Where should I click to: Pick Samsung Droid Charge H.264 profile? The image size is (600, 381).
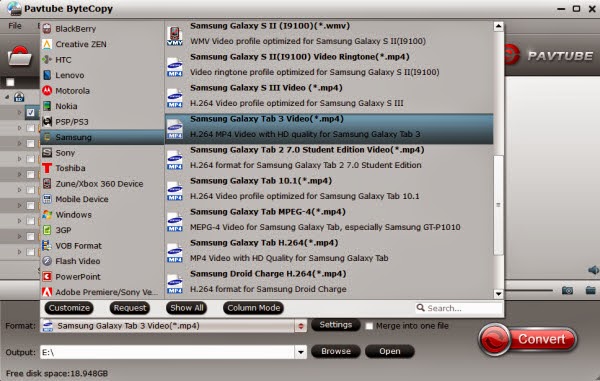coord(329,281)
